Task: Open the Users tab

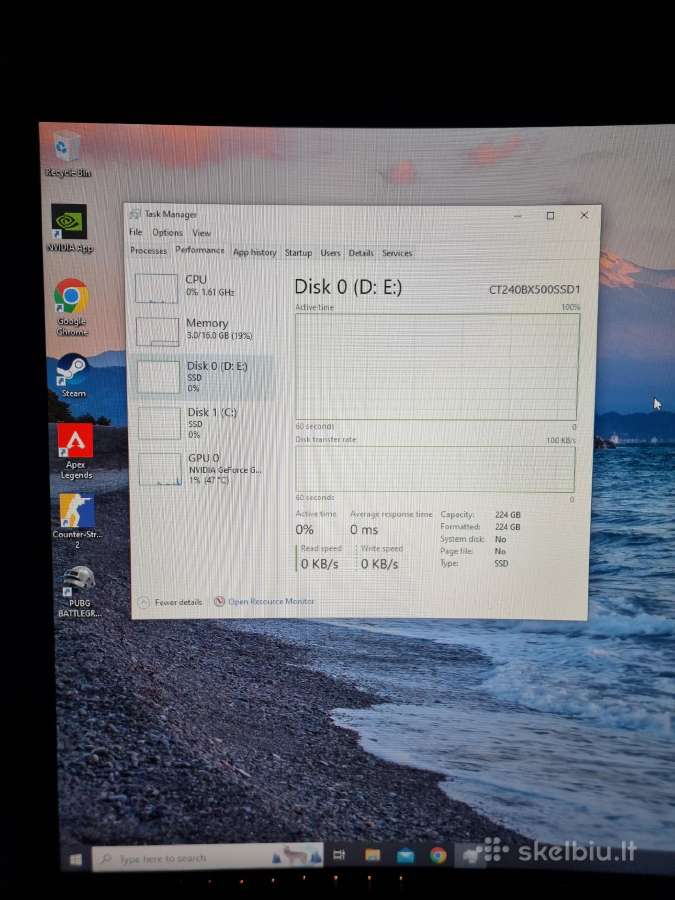Action: point(331,253)
